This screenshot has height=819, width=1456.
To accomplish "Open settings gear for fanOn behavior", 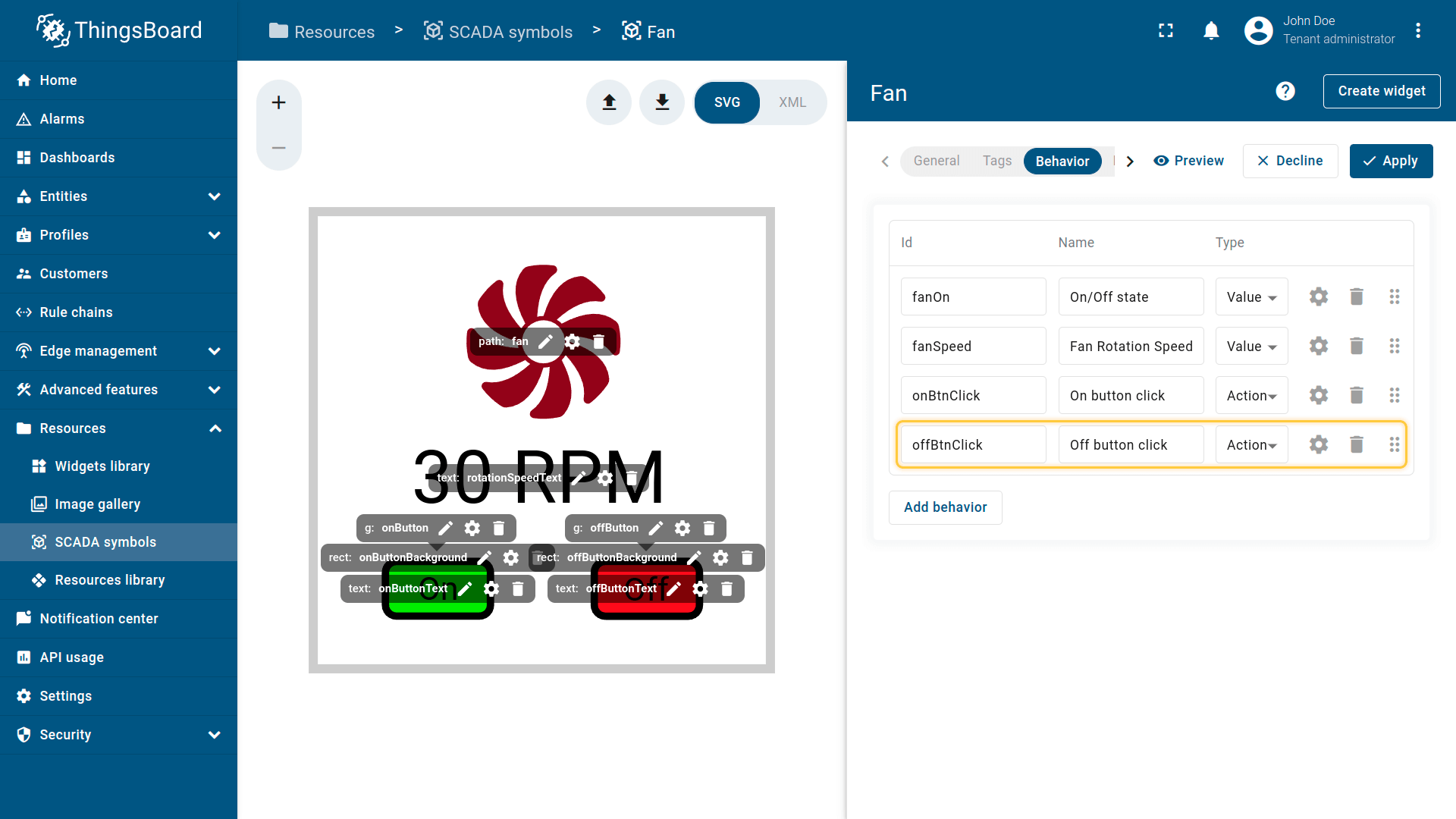I will click(x=1319, y=297).
